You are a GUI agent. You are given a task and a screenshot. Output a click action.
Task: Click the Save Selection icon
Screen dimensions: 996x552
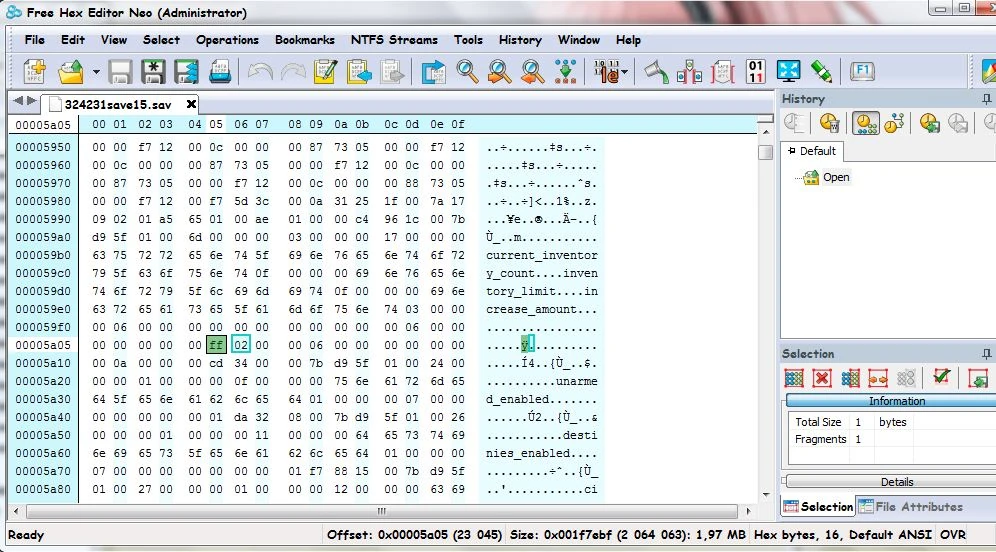[978, 379]
